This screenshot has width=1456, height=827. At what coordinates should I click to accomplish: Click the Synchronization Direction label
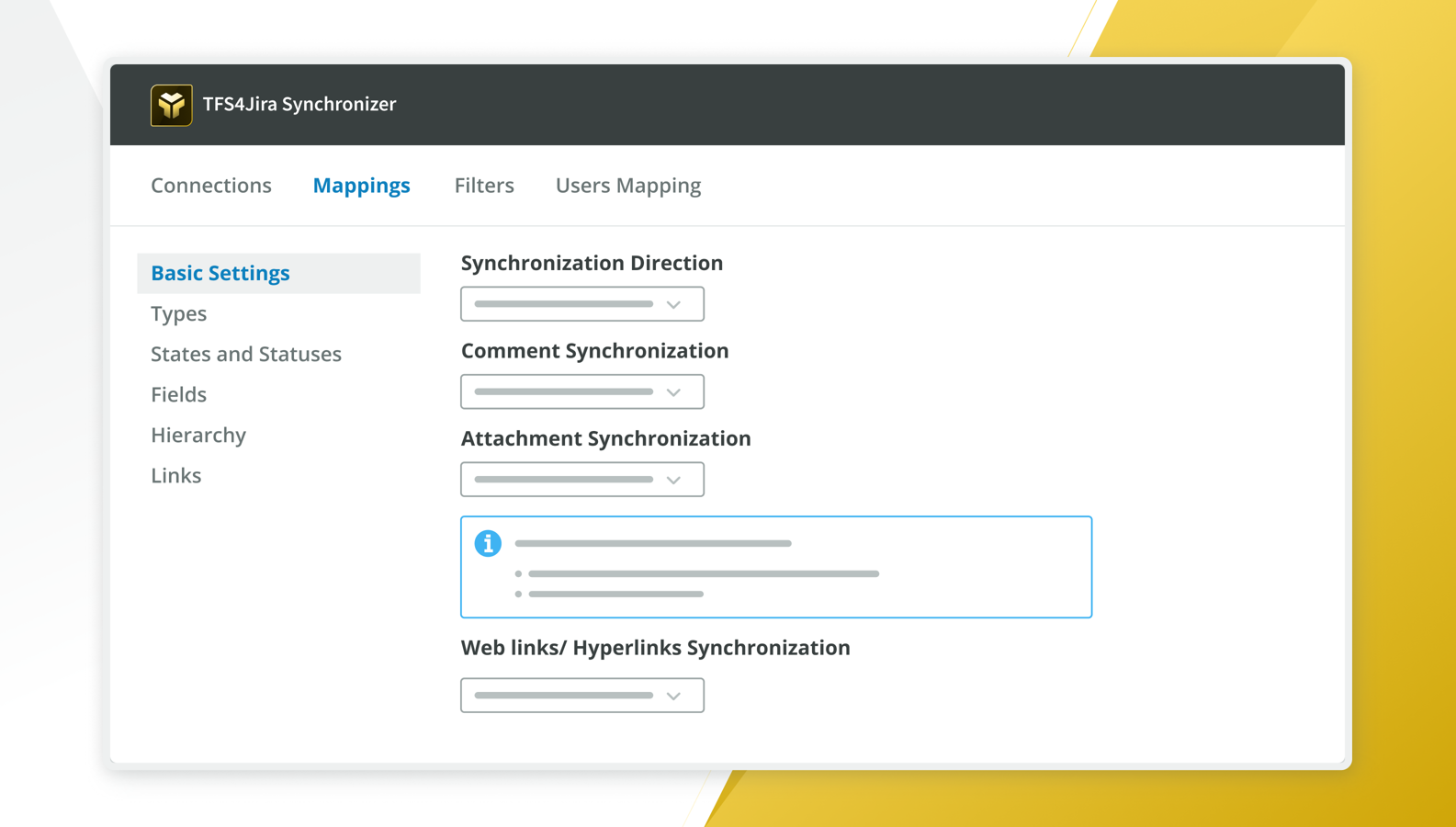(592, 264)
